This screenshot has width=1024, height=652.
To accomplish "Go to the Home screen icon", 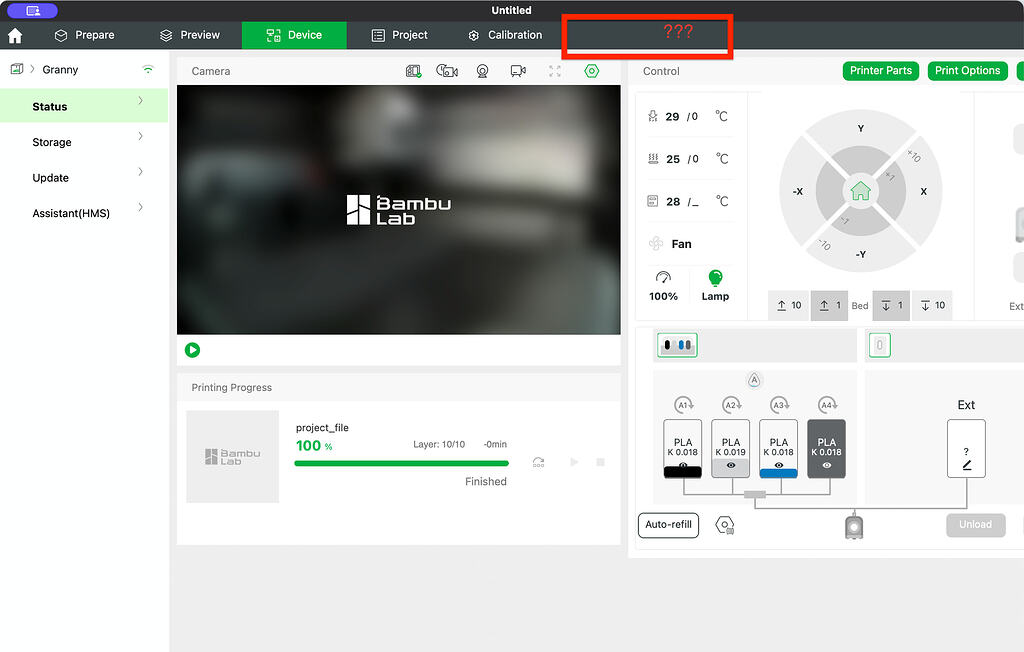I will 15,35.
